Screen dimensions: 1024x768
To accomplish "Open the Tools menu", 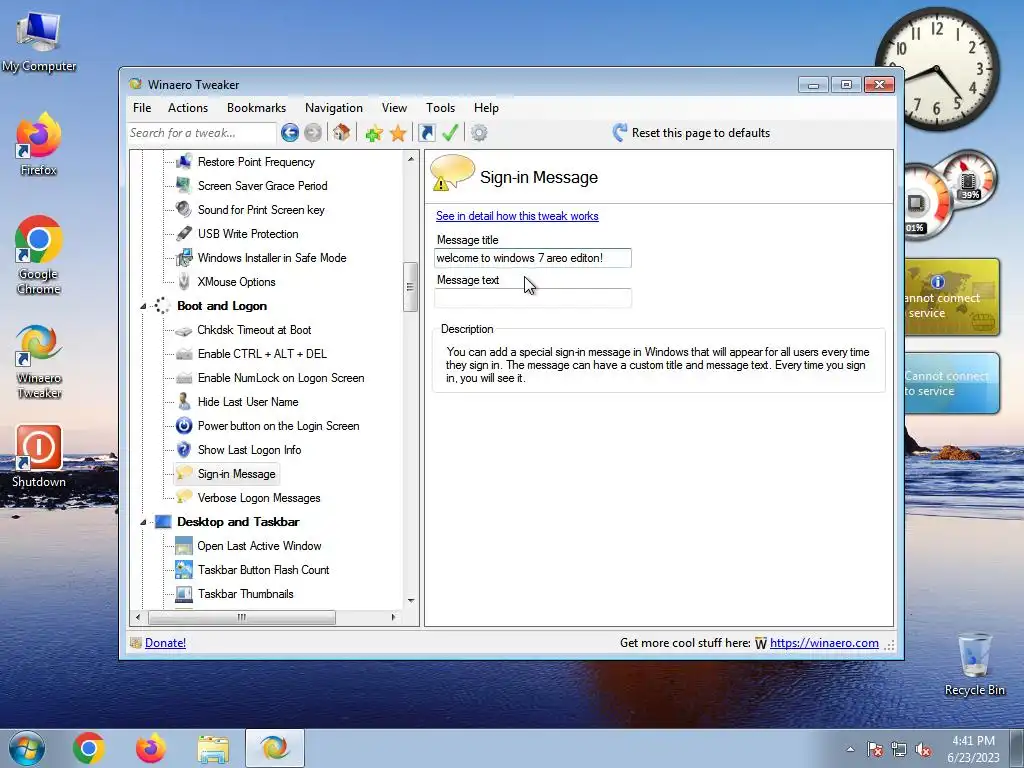I will pyautogui.click(x=440, y=108).
